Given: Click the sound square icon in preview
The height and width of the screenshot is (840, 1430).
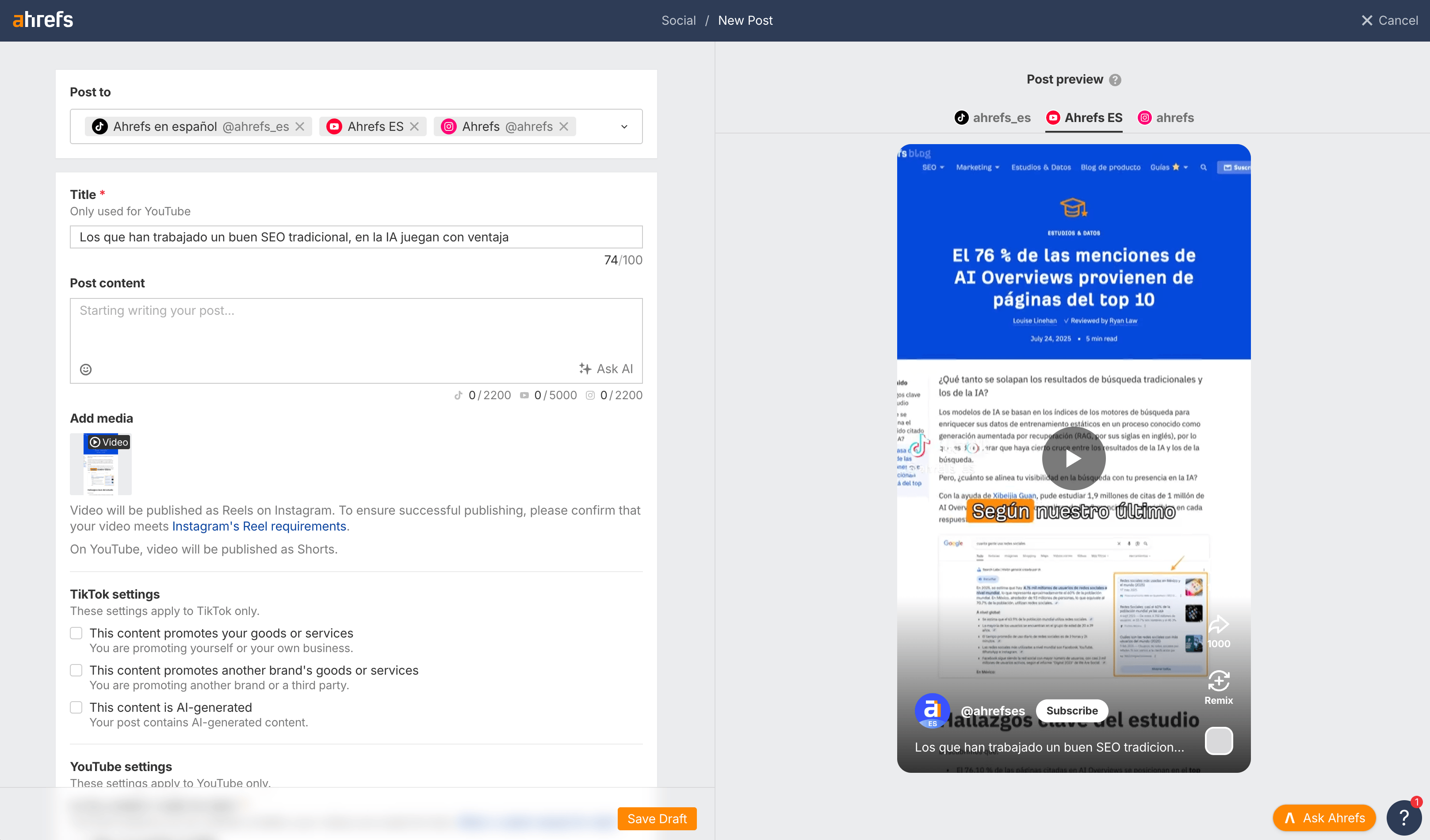Looking at the screenshot, I should pos(1219,741).
